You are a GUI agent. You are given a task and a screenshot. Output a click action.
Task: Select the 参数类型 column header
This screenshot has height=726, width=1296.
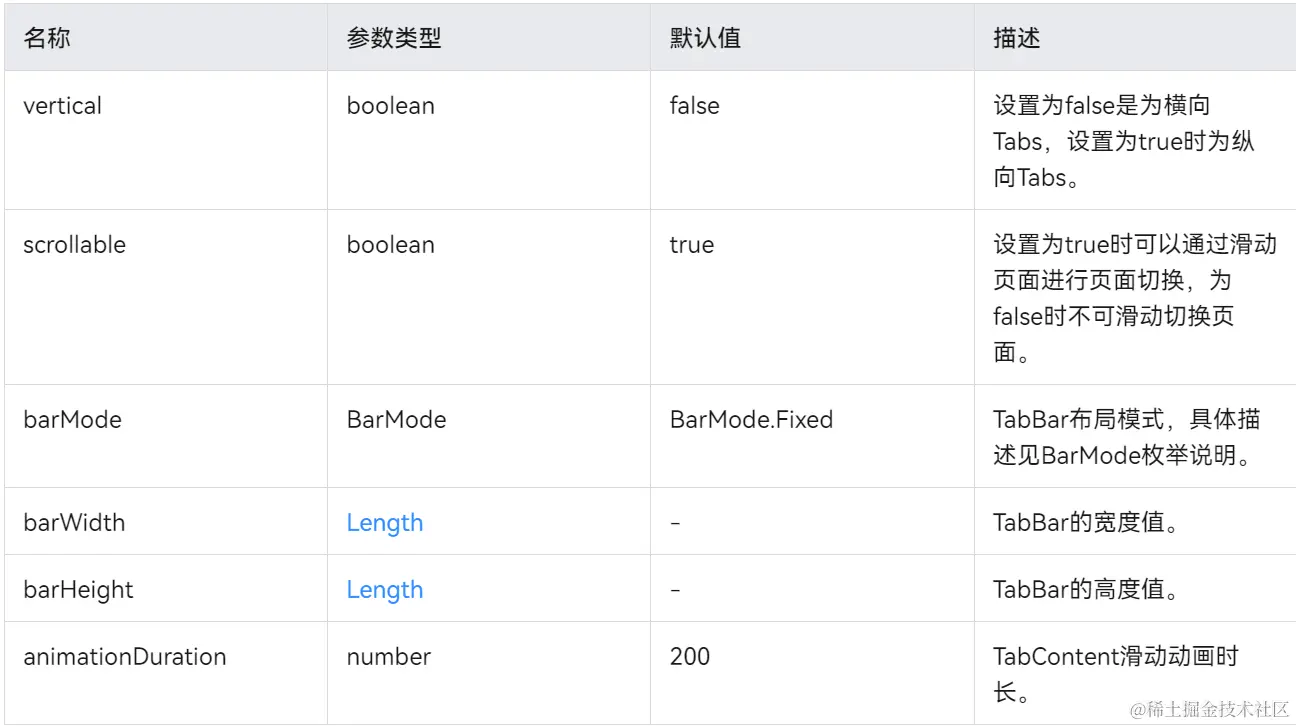[x=394, y=38]
